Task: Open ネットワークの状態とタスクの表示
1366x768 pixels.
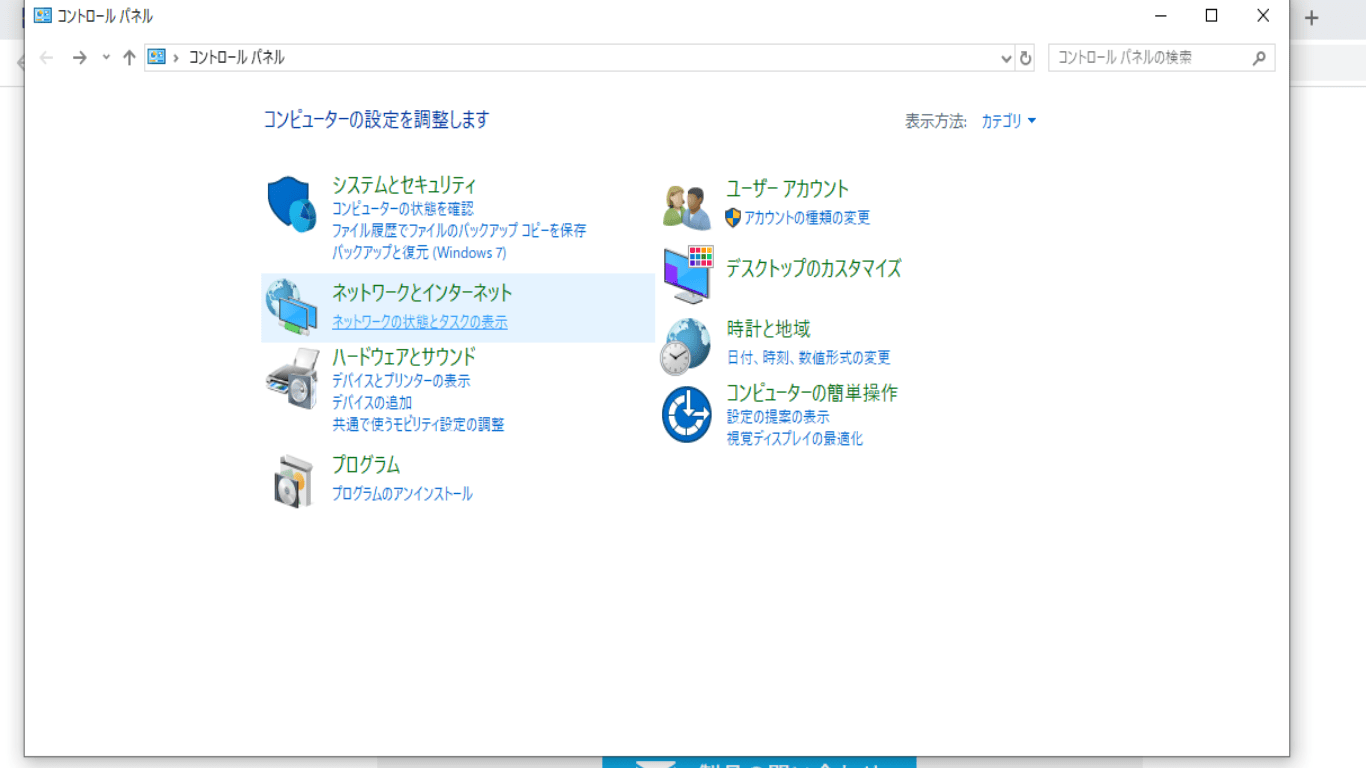Action: (419, 322)
